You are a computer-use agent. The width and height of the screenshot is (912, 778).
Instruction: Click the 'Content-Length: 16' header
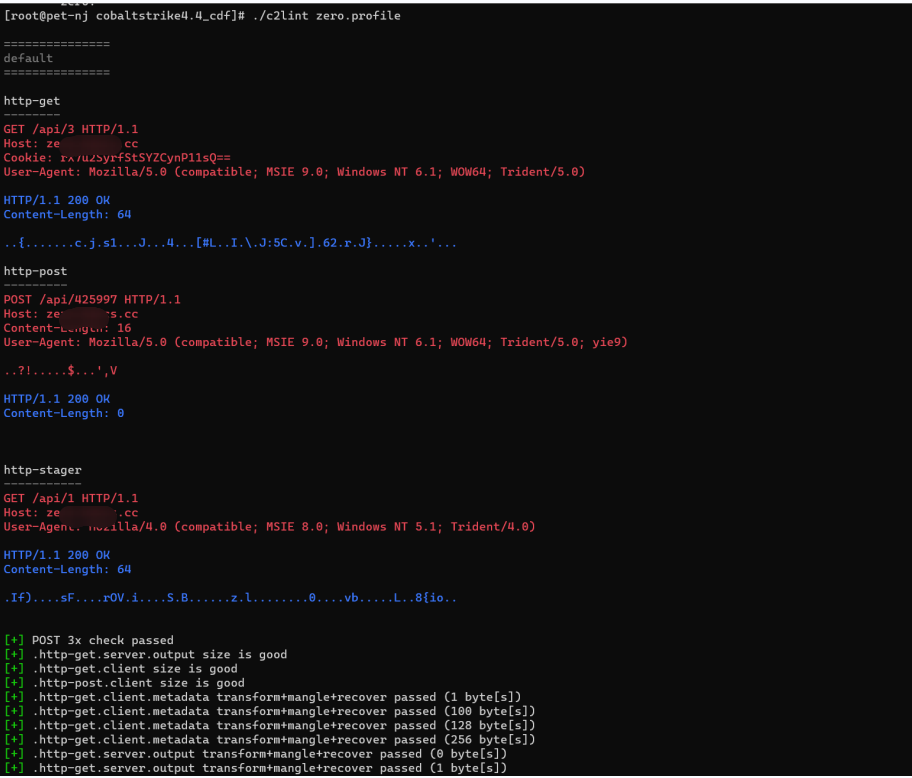[67, 328]
